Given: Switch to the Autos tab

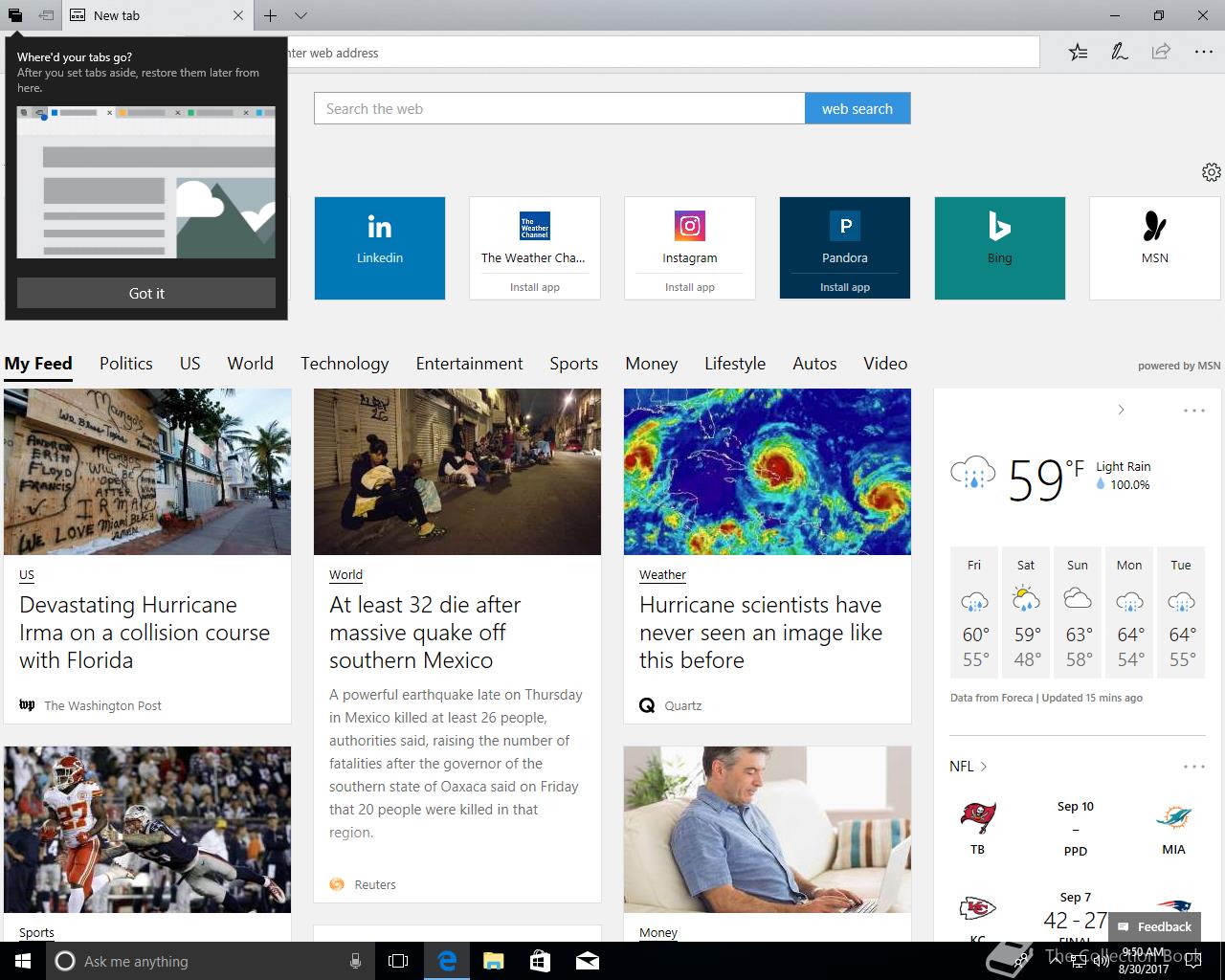Looking at the screenshot, I should 814,364.
